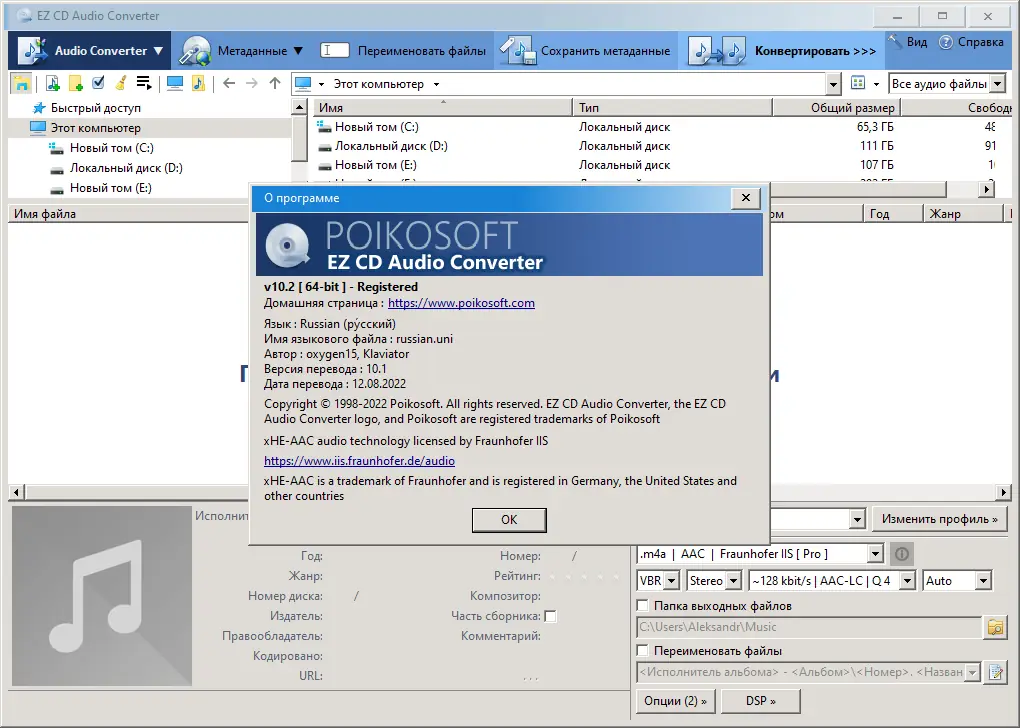Toggle Часть сборника checkbox
The height and width of the screenshot is (728, 1020).
[x=550, y=616]
